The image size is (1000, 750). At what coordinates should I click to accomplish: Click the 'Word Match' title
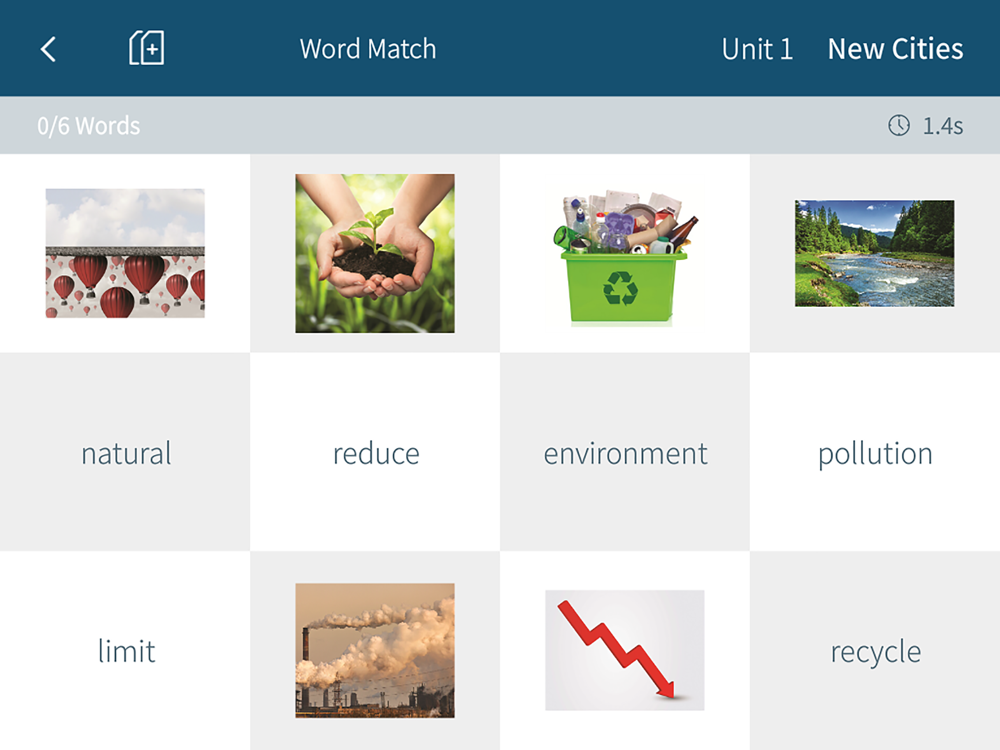pos(368,49)
